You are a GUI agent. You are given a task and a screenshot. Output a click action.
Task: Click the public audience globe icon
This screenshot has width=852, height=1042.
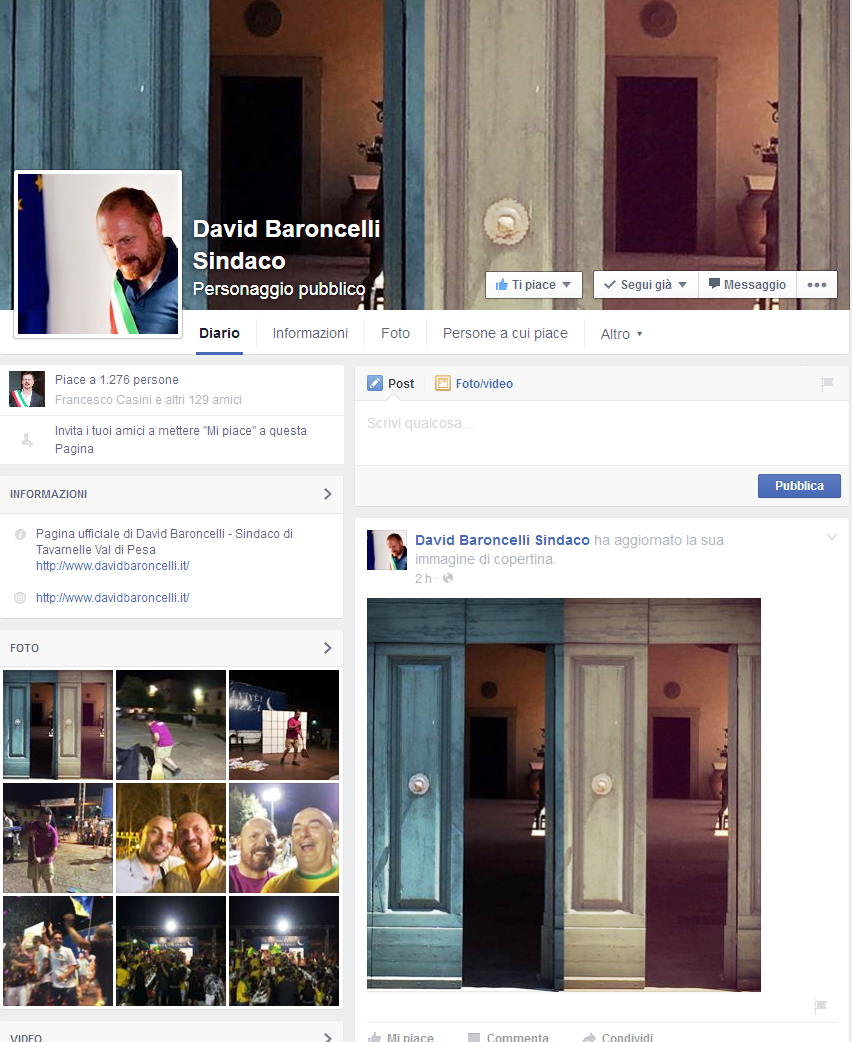448,578
